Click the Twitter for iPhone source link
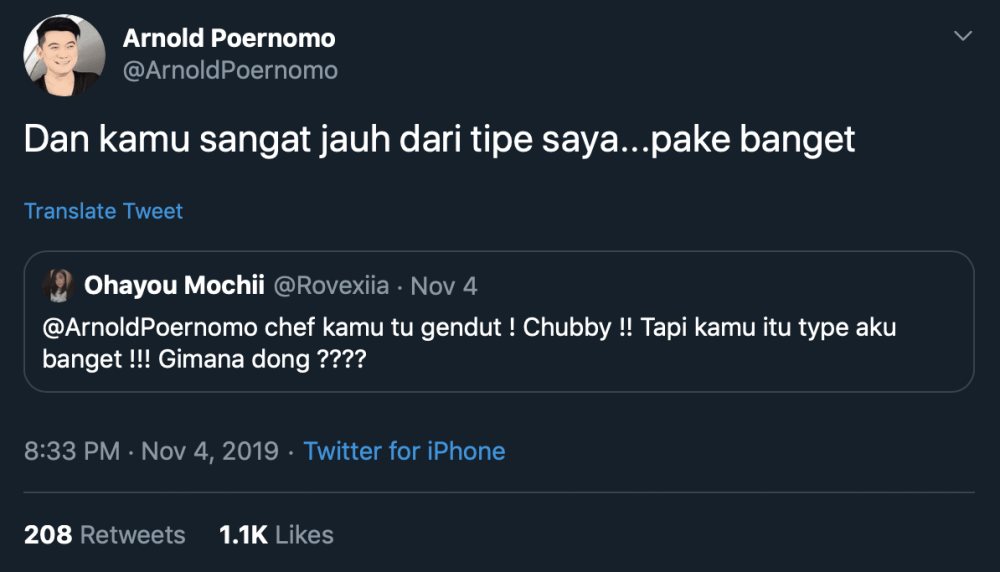This screenshot has height=572, width=1000. pos(404,451)
